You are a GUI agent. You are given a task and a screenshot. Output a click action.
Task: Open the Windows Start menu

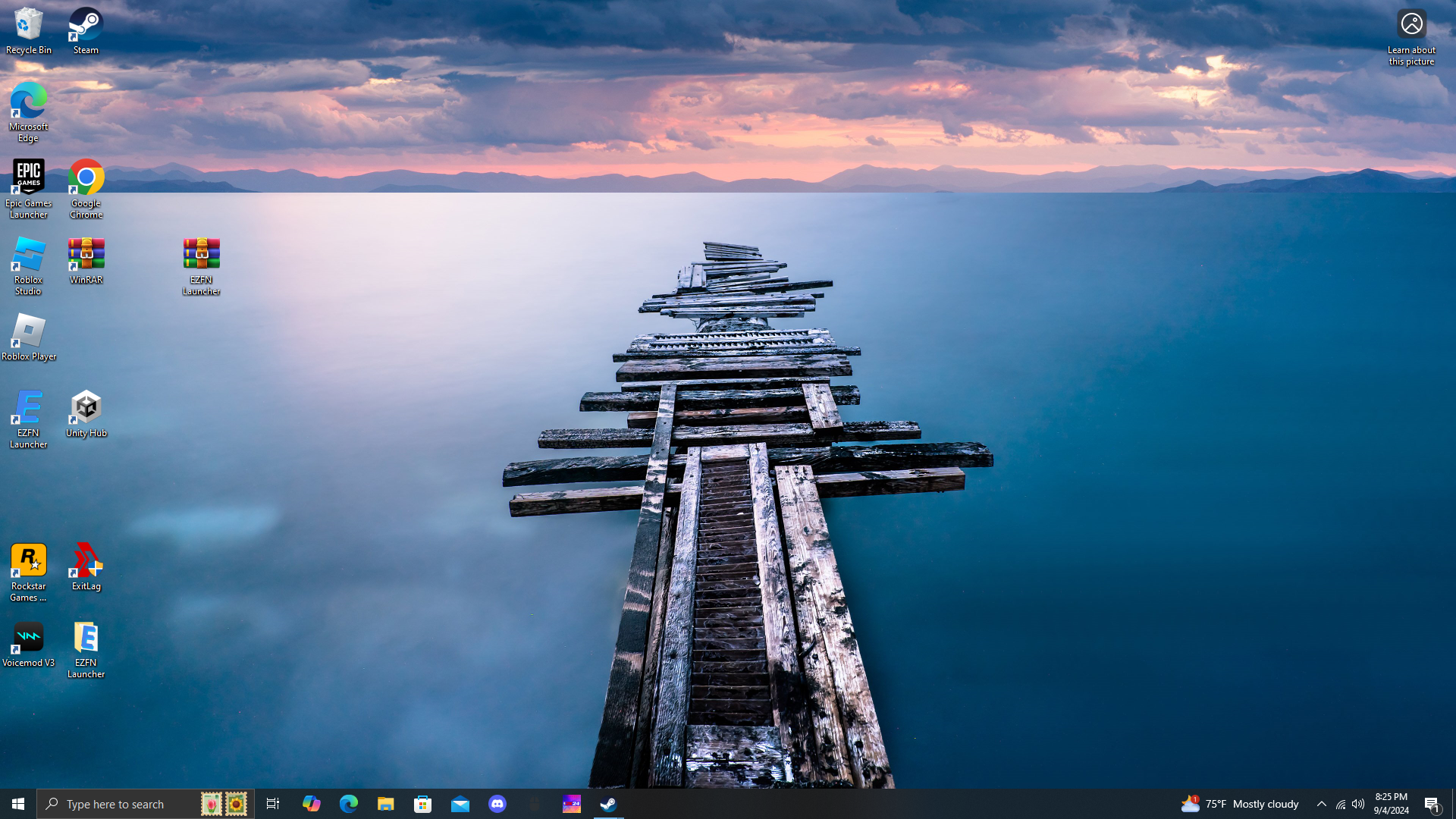pos(18,804)
